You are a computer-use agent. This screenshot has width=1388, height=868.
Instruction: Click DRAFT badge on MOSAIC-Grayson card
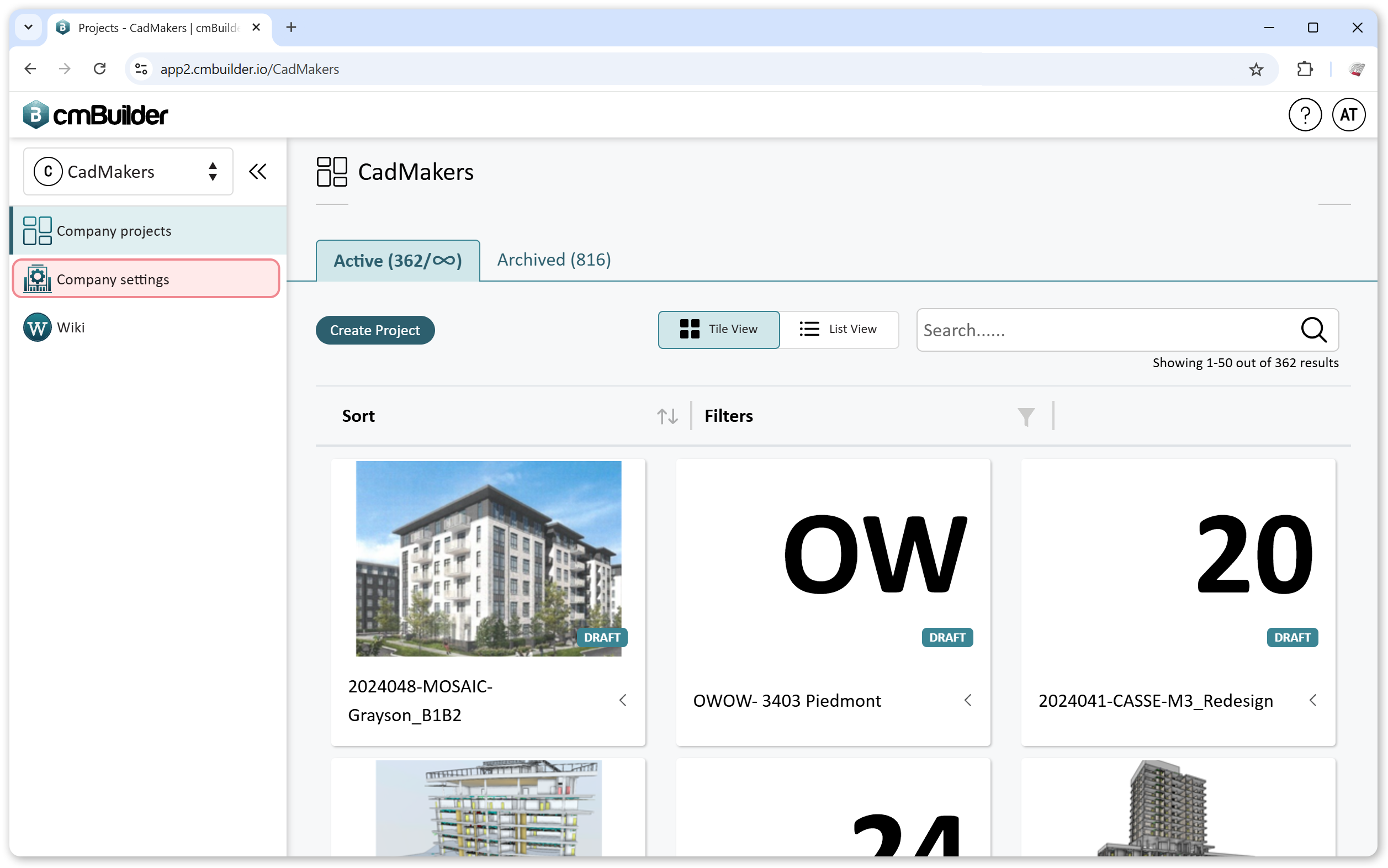602,637
